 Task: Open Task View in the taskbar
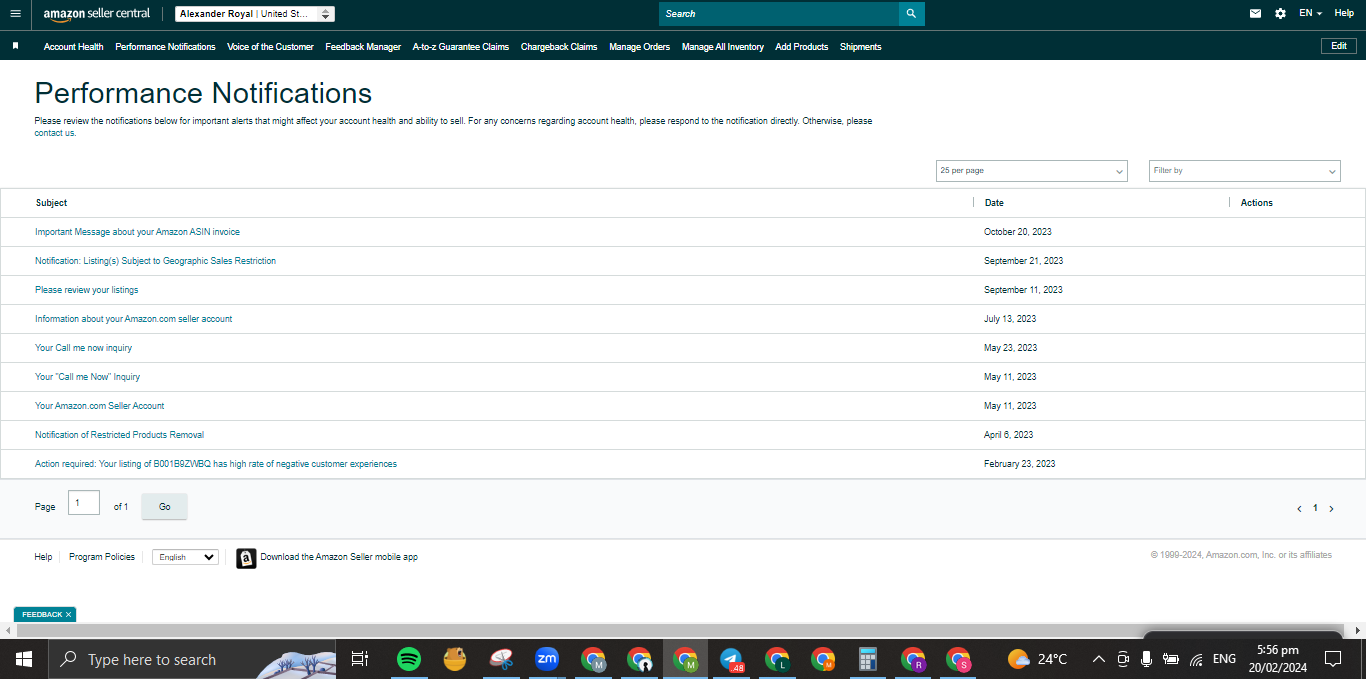click(360, 659)
